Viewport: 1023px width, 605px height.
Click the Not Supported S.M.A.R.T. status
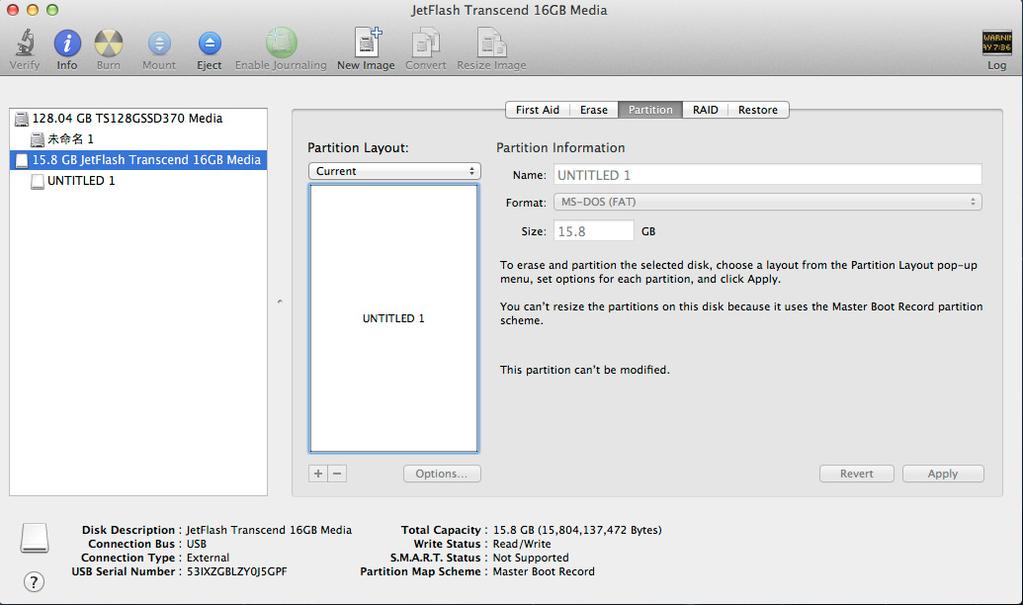point(530,558)
